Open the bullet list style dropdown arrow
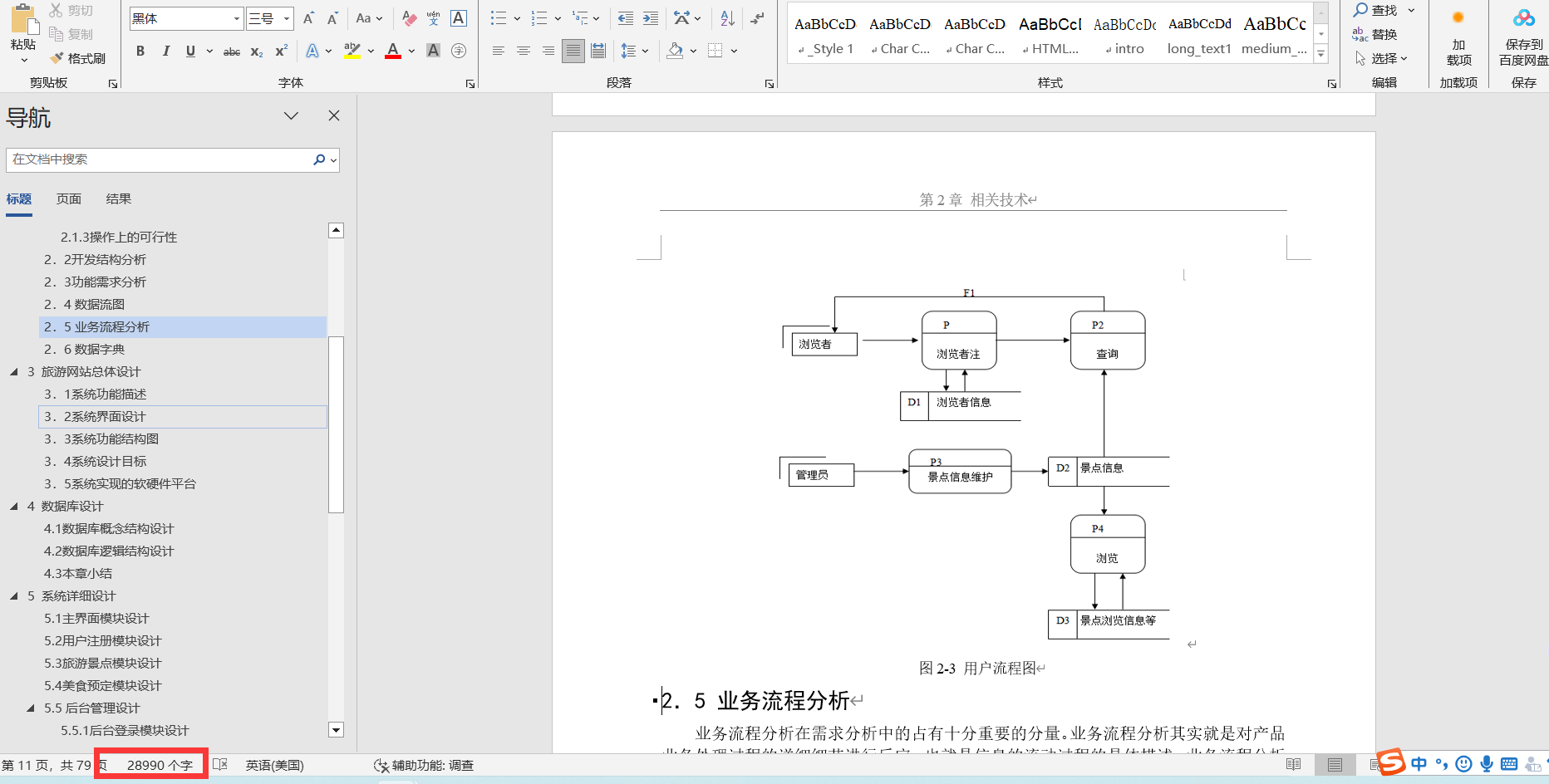 coord(516,18)
